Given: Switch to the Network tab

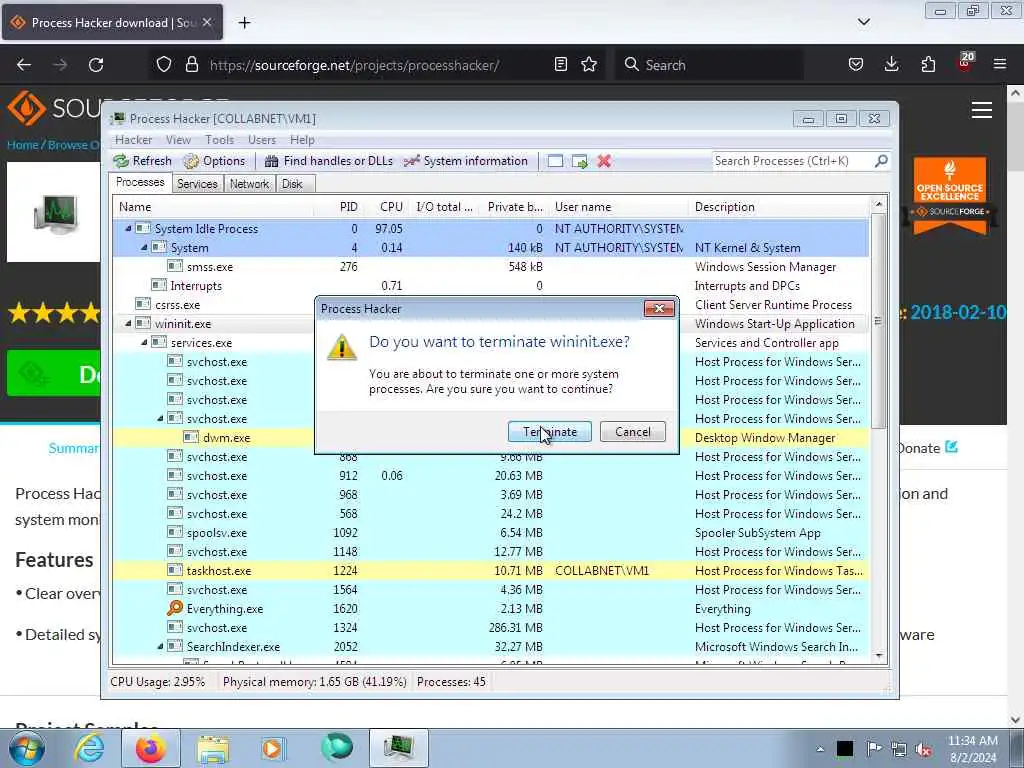Looking at the screenshot, I should [249, 184].
